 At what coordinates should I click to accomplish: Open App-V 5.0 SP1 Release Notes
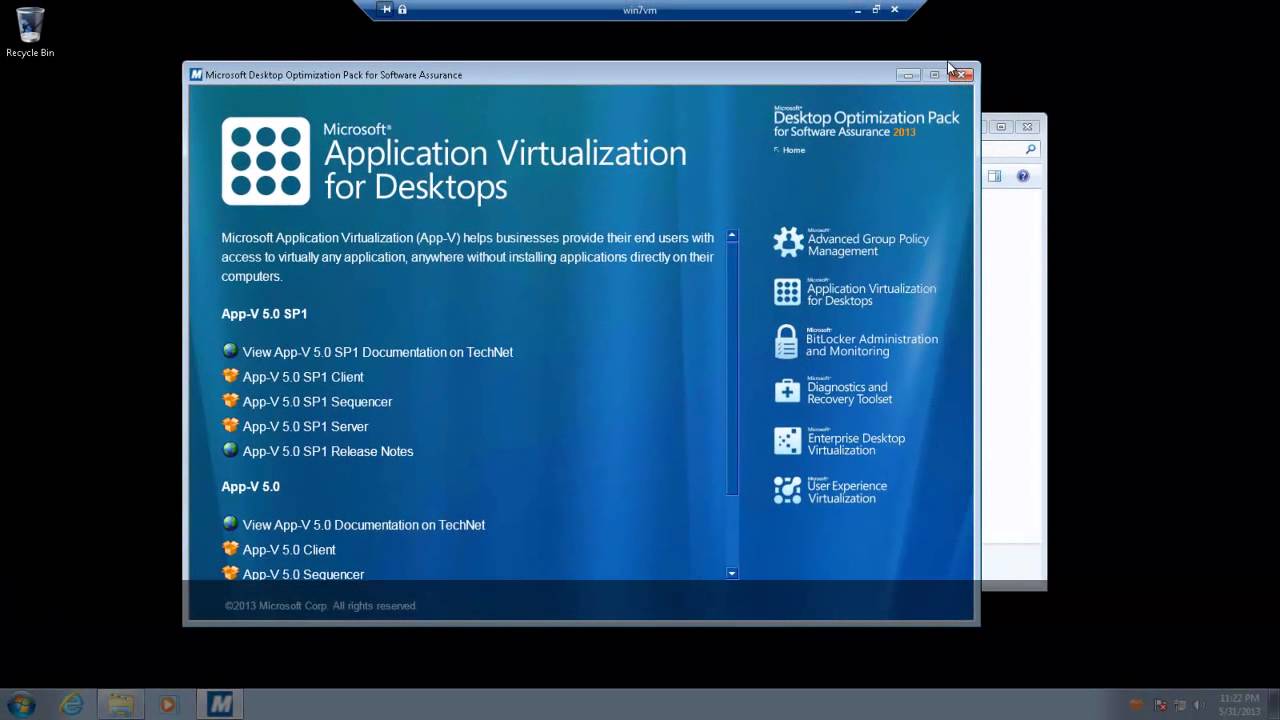click(328, 451)
